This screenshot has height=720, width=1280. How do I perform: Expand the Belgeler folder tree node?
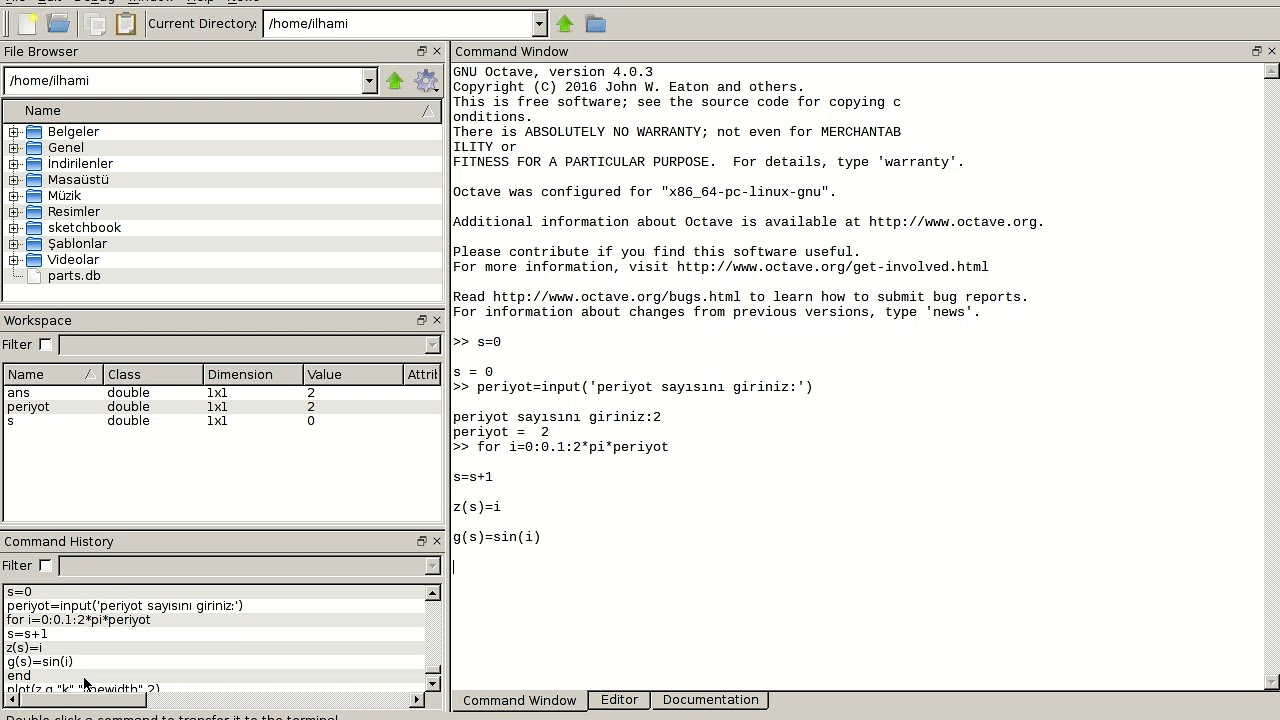tap(14, 132)
